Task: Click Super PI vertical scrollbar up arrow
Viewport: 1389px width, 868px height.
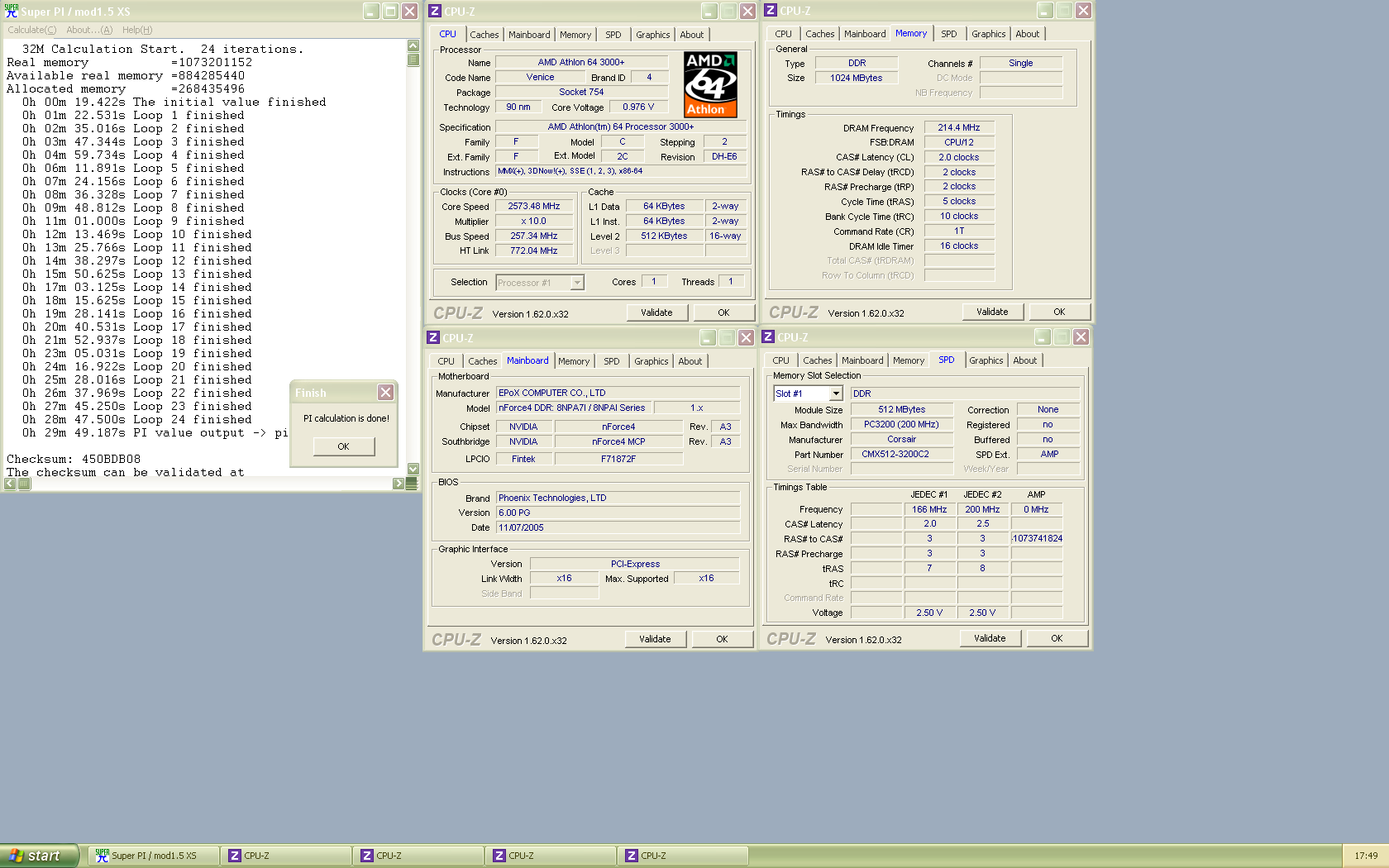Action: pyautogui.click(x=413, y=45)
